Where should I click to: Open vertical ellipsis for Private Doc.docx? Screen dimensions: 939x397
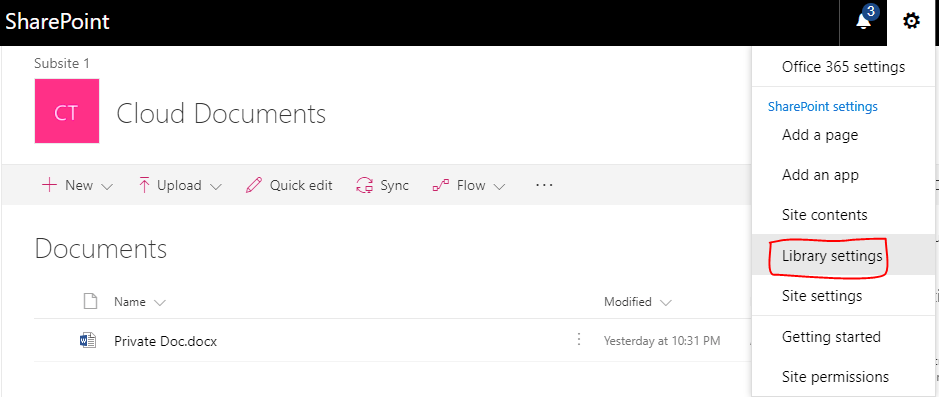click(x=578, y=340)
